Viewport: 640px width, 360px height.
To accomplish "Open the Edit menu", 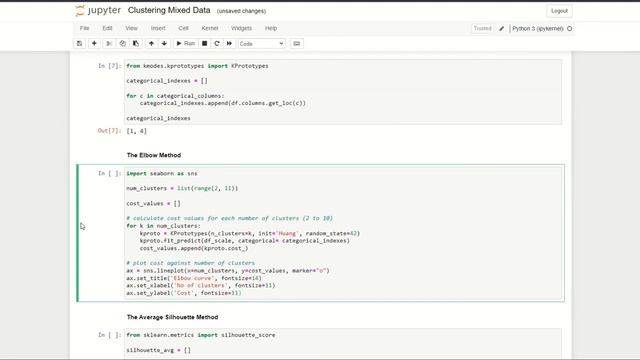I will click(x=107, y=28).
